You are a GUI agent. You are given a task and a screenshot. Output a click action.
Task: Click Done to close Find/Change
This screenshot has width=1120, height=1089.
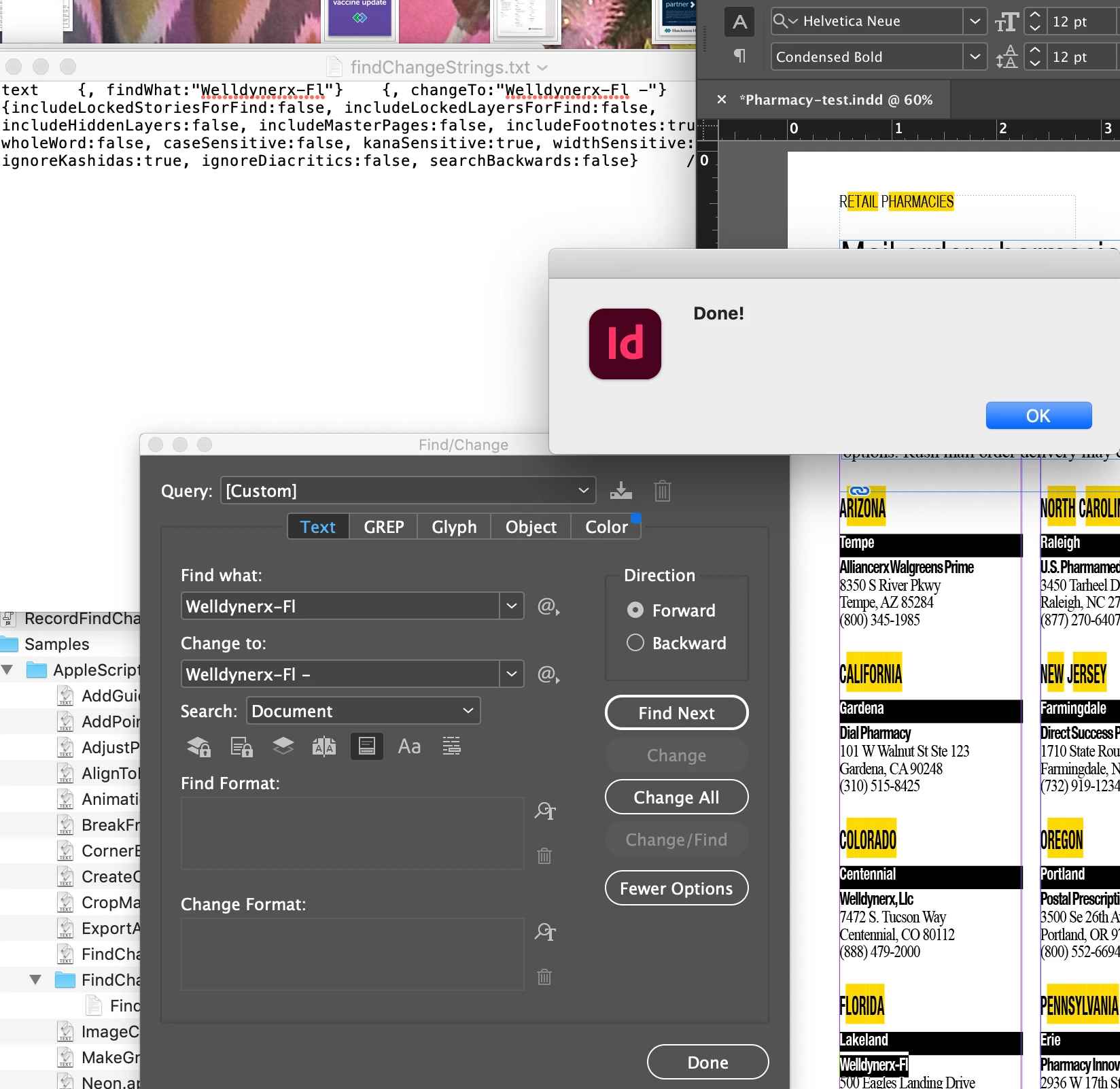(707, 1062)
